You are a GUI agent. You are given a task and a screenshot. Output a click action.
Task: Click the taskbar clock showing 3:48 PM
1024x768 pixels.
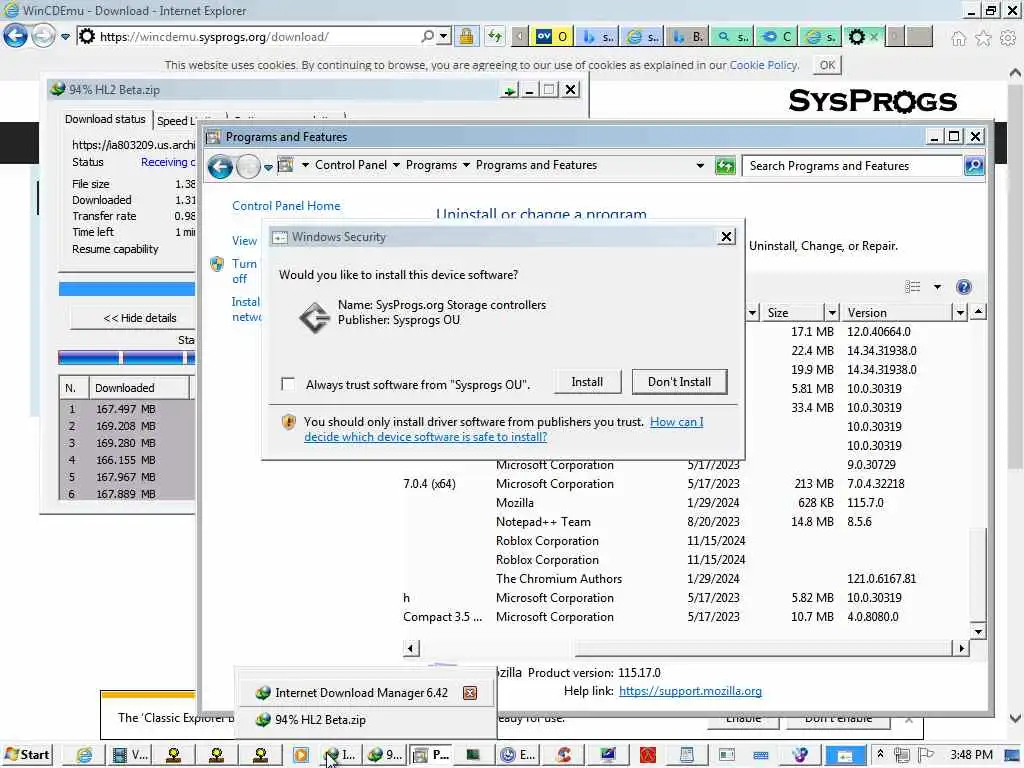971,755
